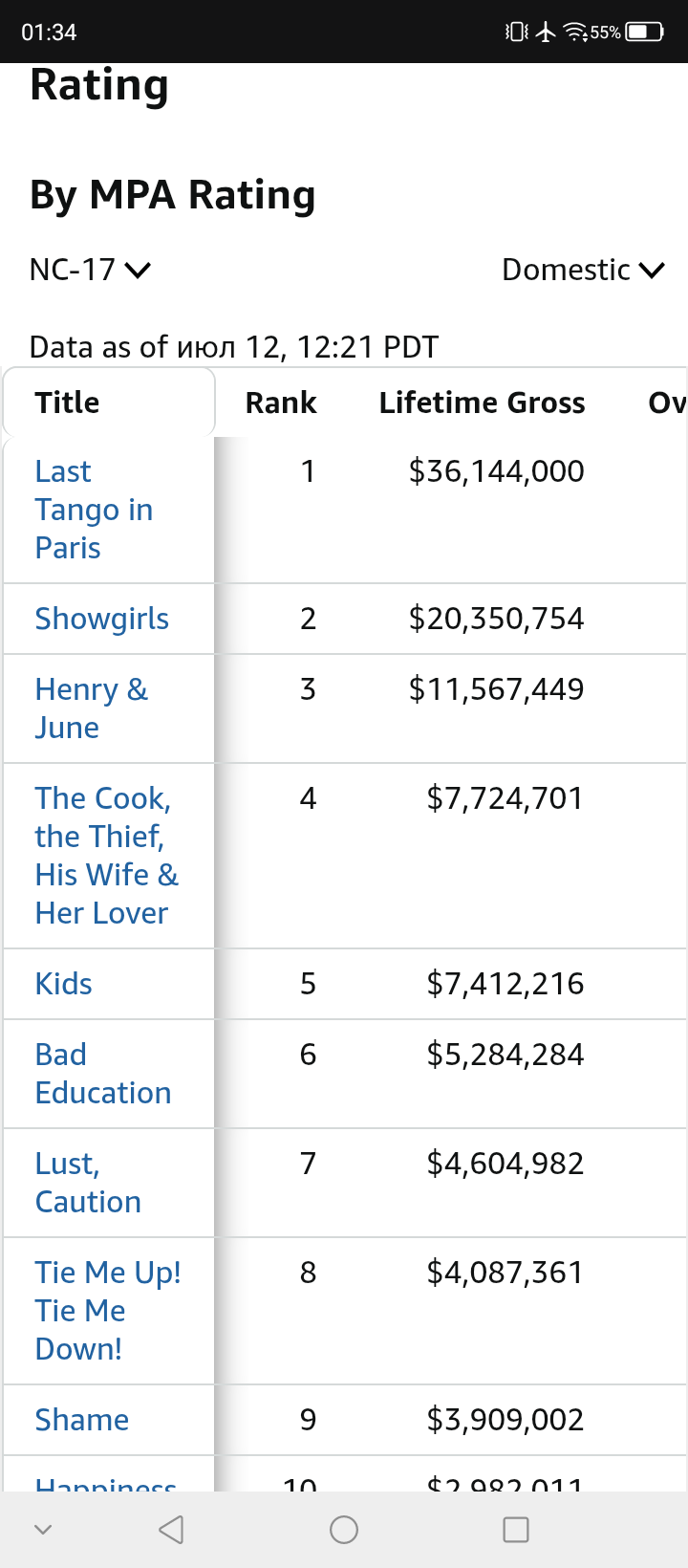Tap the vibrate mode icon in status bar

pos(516,32)
